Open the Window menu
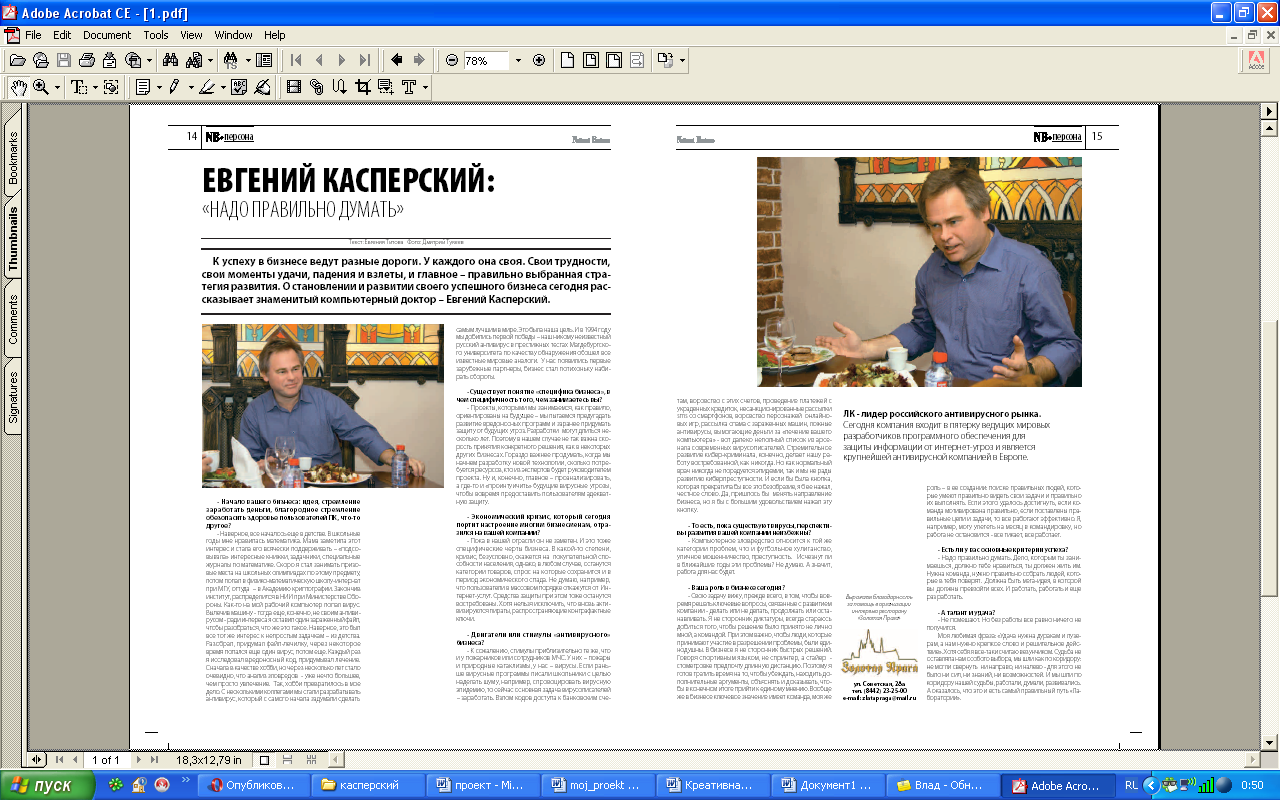Screen dimensions: 1280x800 click(234, 35)
